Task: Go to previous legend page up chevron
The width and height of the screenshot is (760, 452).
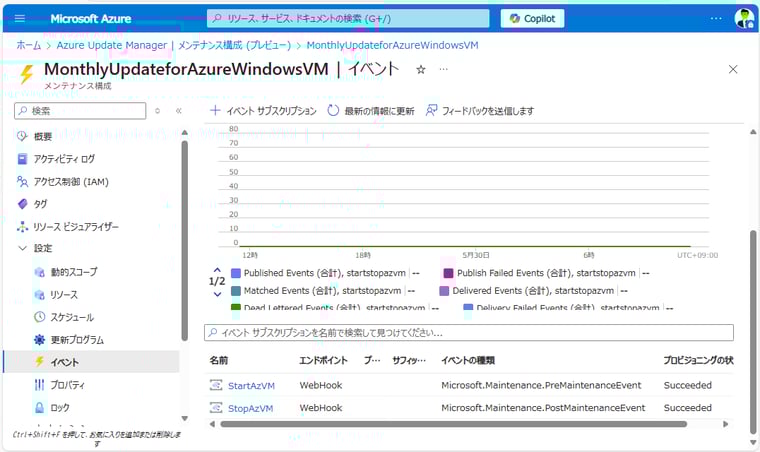Action: [x=217, y=270]
